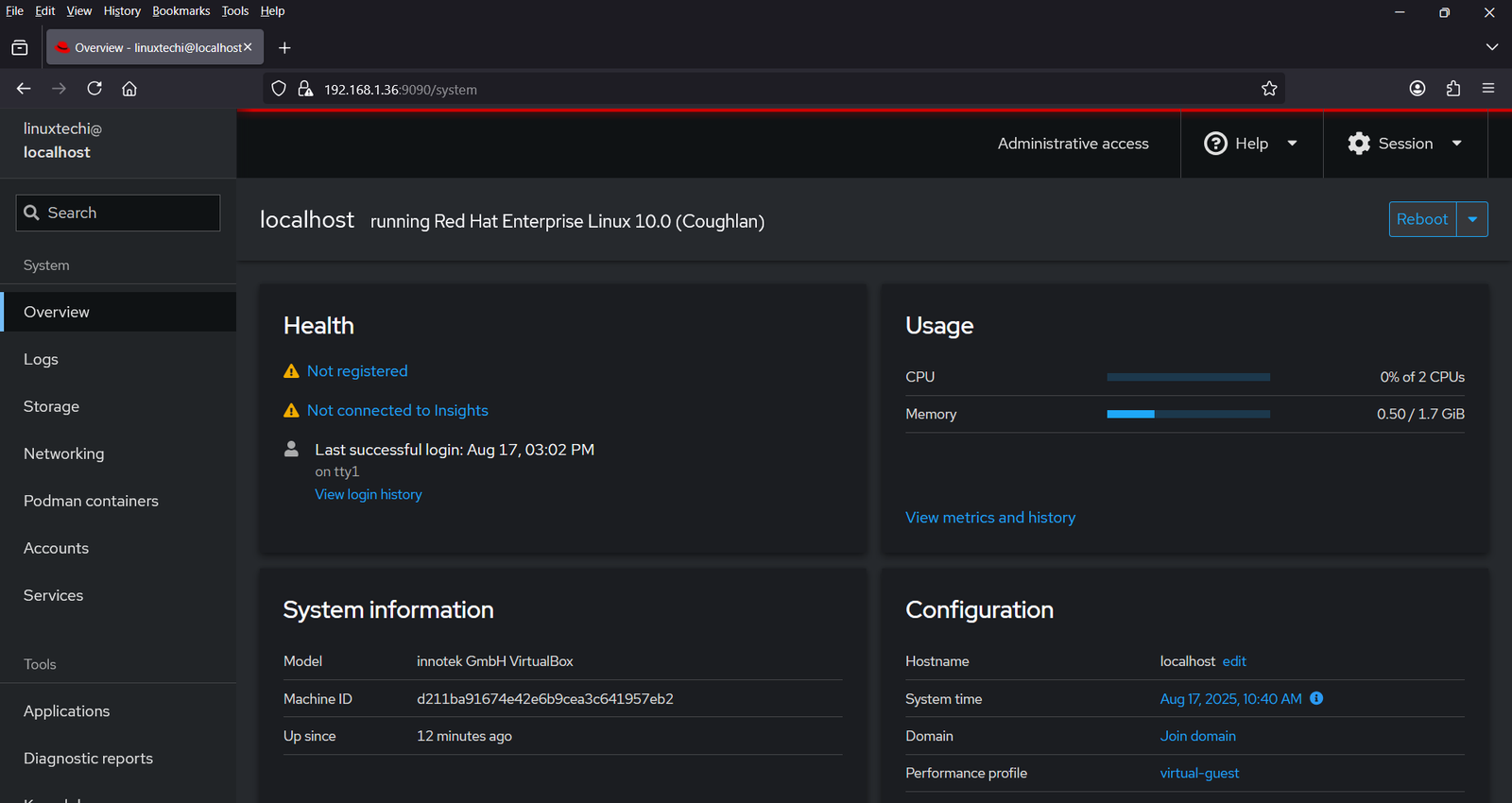Open the Networking page
This screenshot has width=1512, height=803.
tap(118, 453)
